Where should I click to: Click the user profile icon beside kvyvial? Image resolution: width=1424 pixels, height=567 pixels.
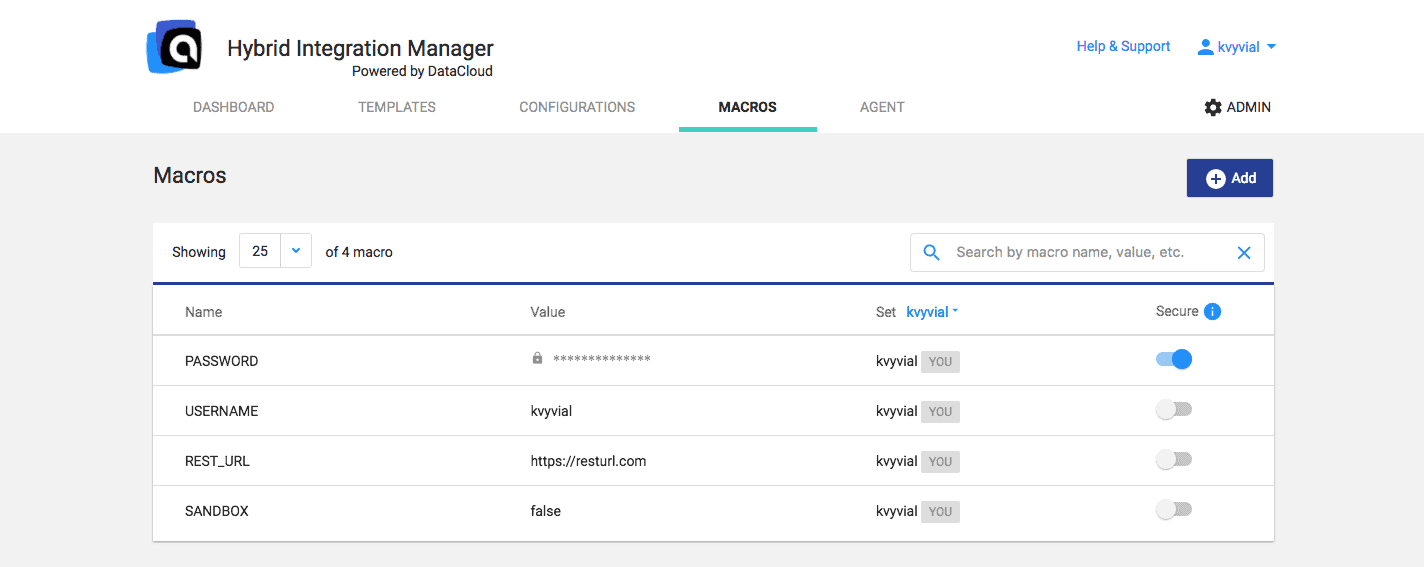(1205, 47)
